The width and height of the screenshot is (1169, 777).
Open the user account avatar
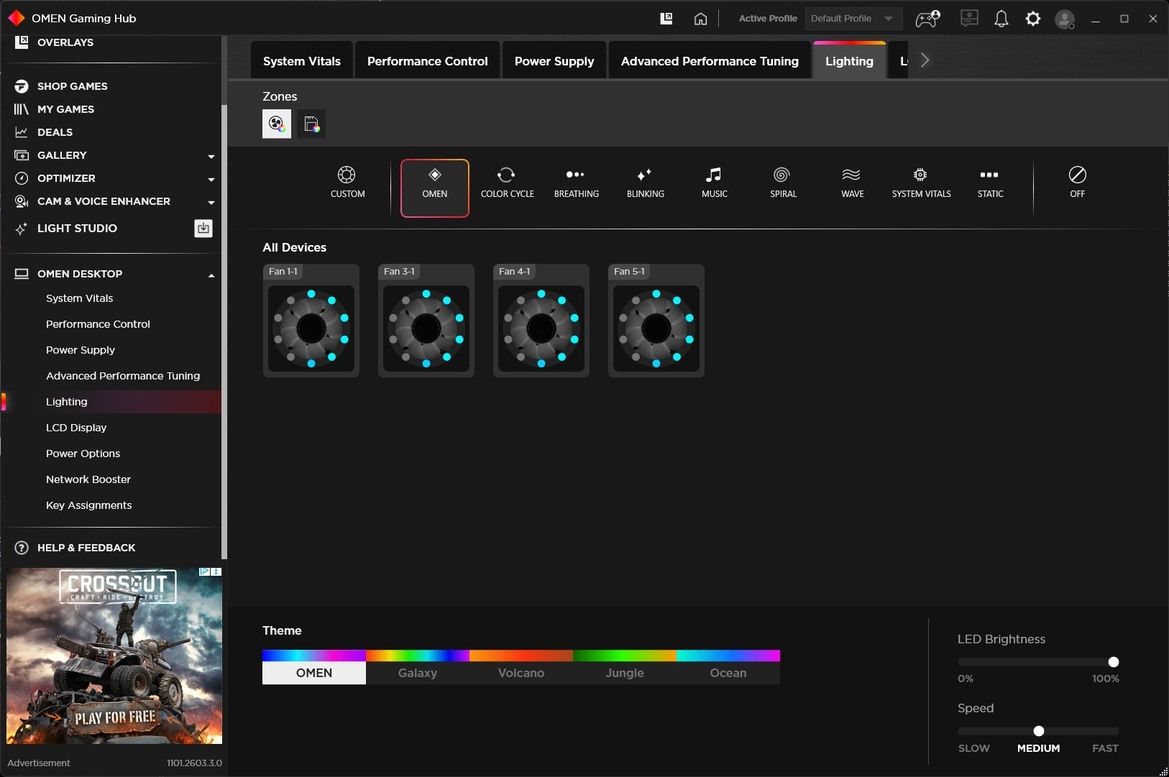click(1065, 19)
